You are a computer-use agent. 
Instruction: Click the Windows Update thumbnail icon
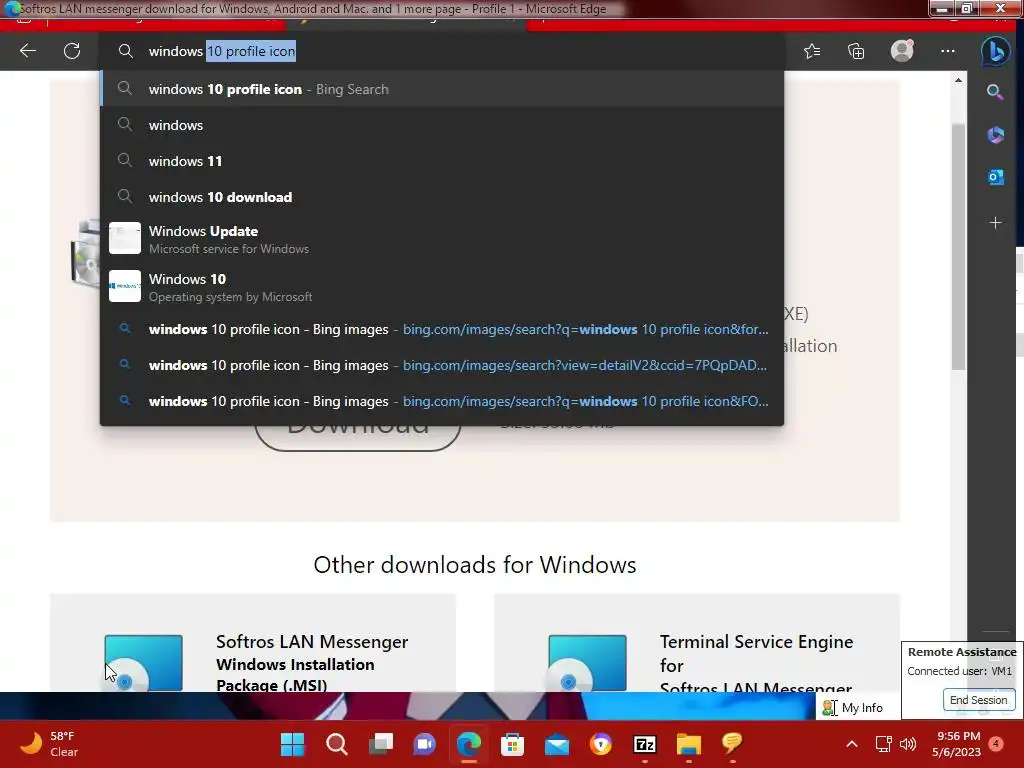[125, 238]
